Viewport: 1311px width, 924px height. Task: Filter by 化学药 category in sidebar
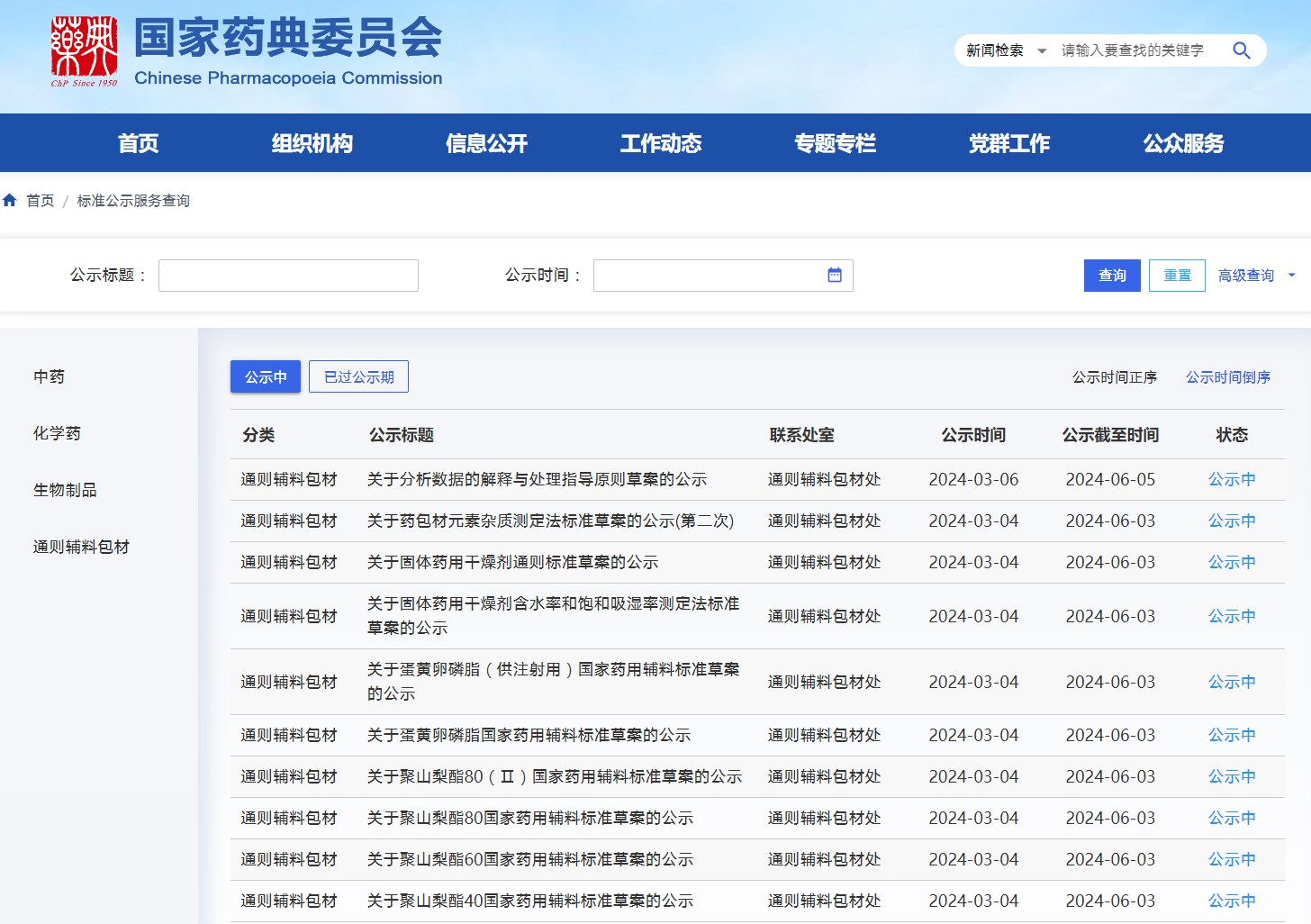(x=57, y=433)
